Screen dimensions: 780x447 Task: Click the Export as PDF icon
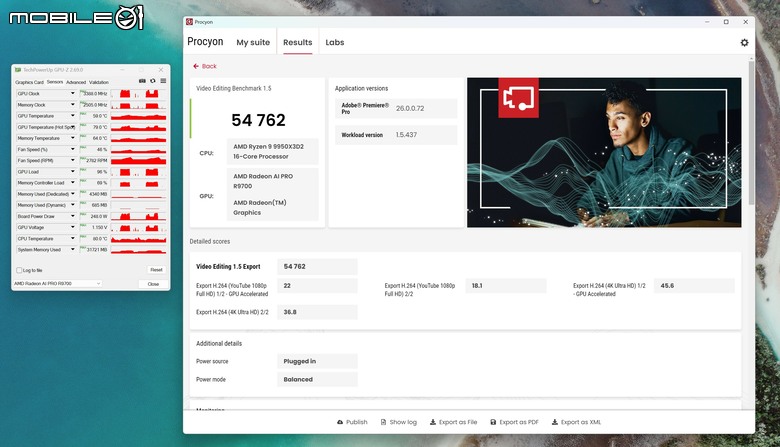[x=493, y=422]
